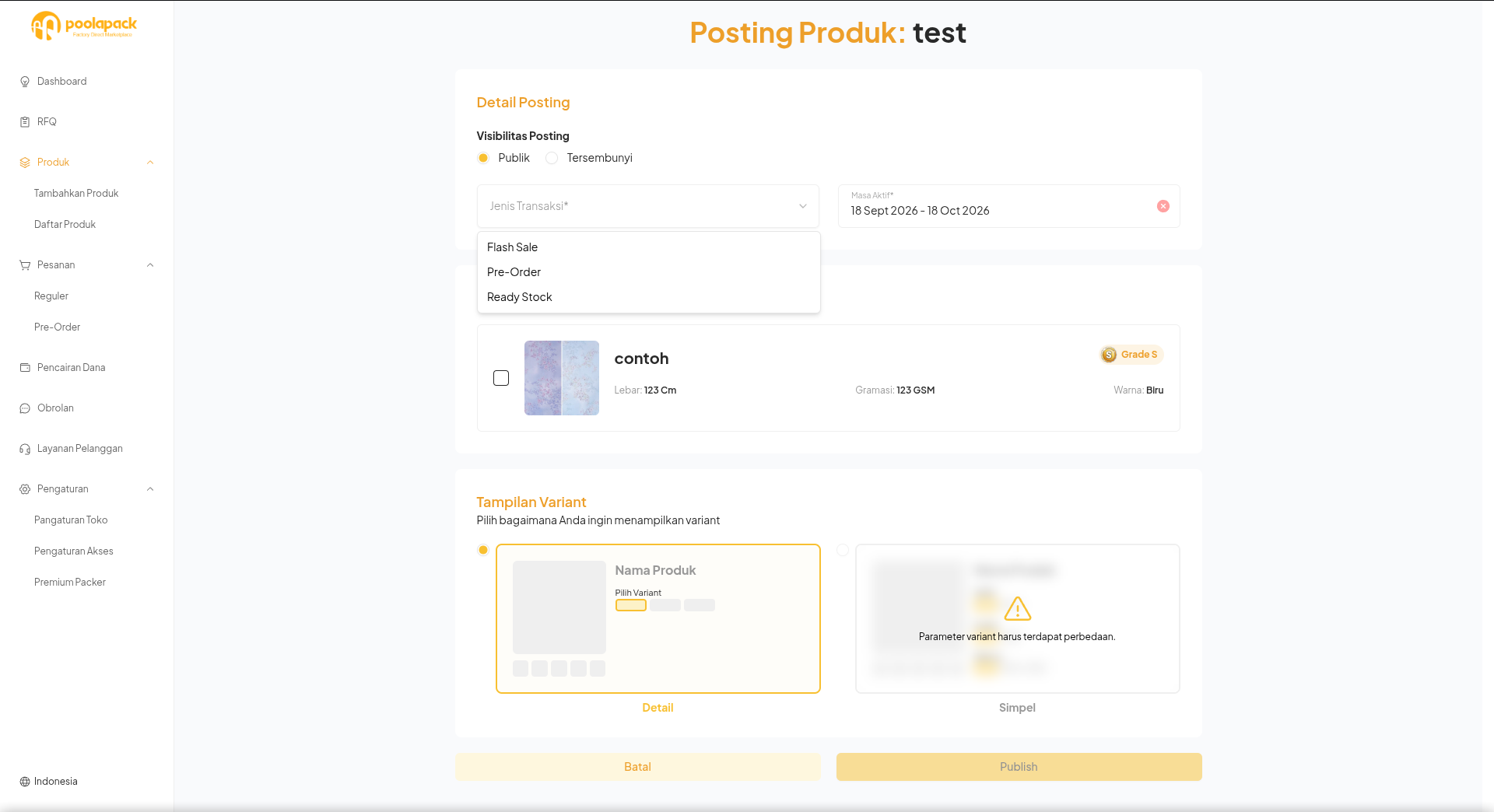The height and width of the screenshot is (812, 1494).
Task: Click the Batal button
Action: point(637,767)
